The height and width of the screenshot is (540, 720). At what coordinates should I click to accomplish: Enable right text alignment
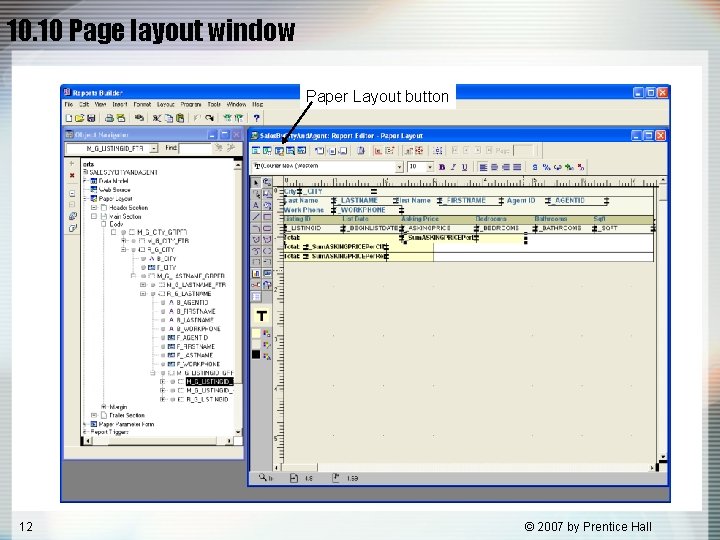coord(506,167)
